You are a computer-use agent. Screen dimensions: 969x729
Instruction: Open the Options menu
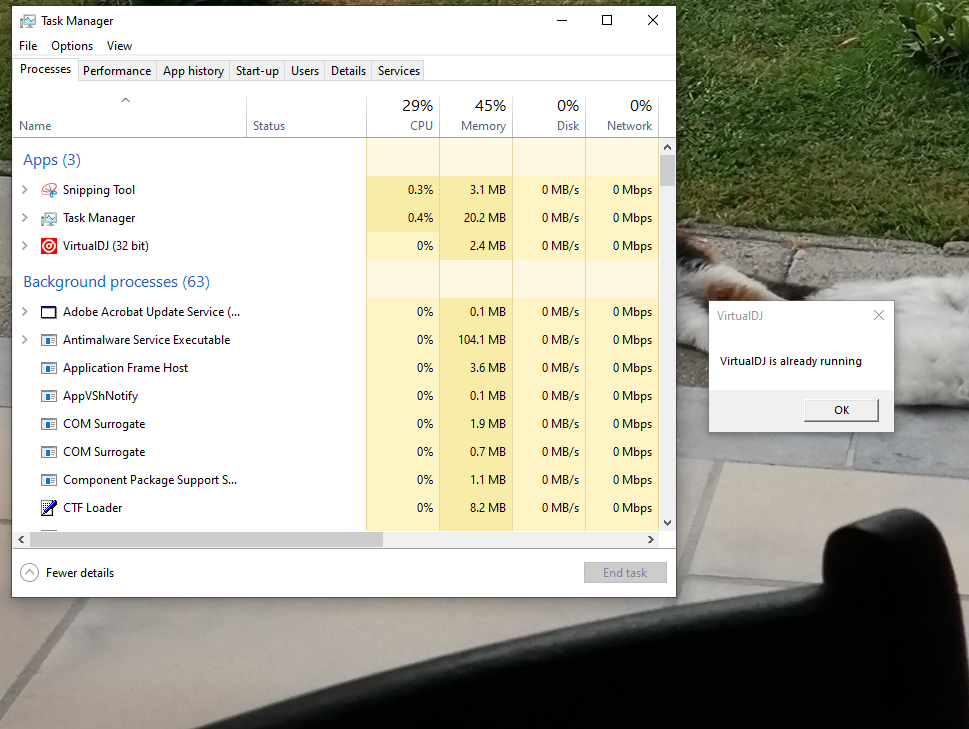tap(72, 46)
